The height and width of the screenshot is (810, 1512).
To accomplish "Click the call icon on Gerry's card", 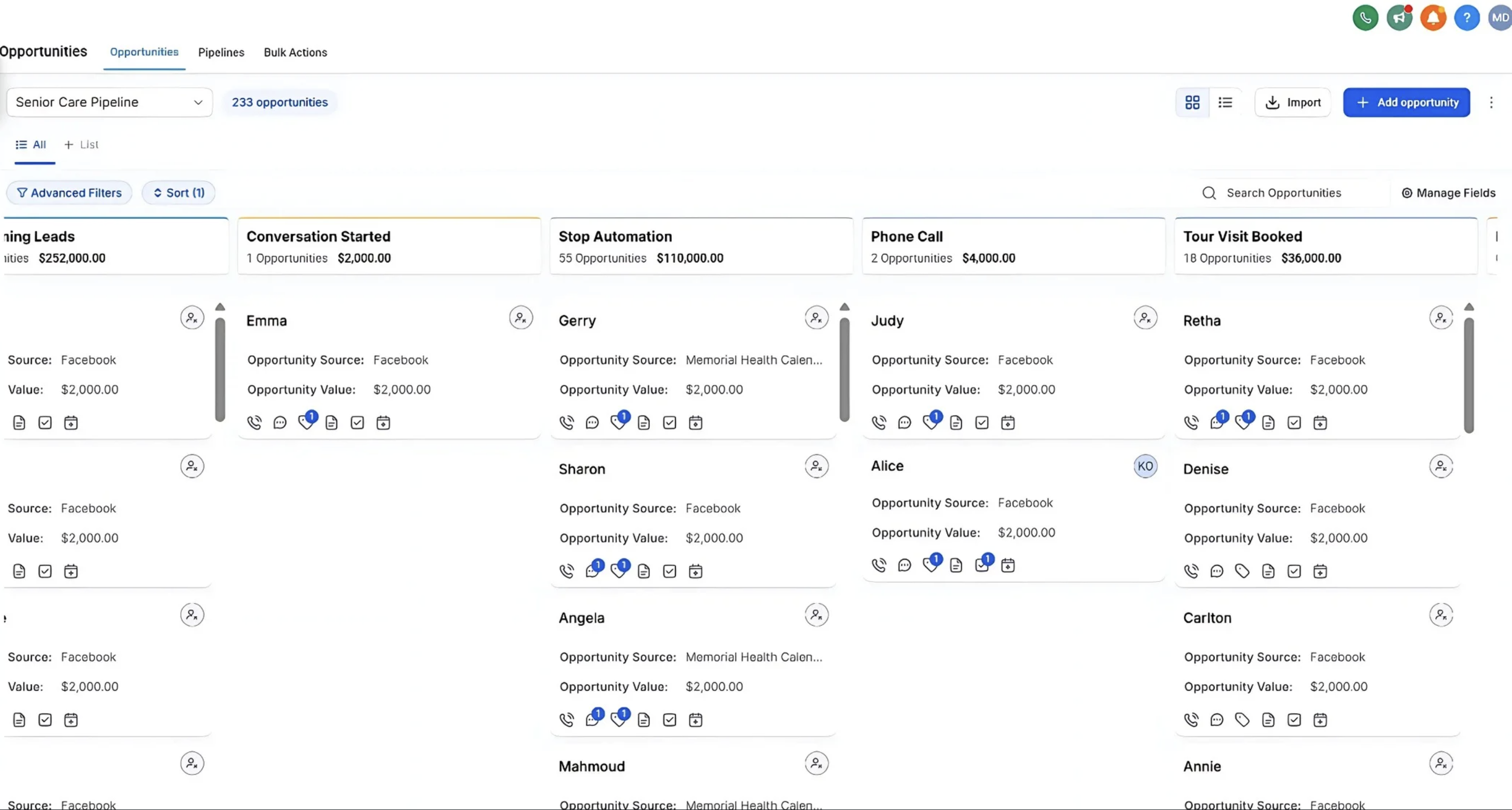I will click(566, 422).
